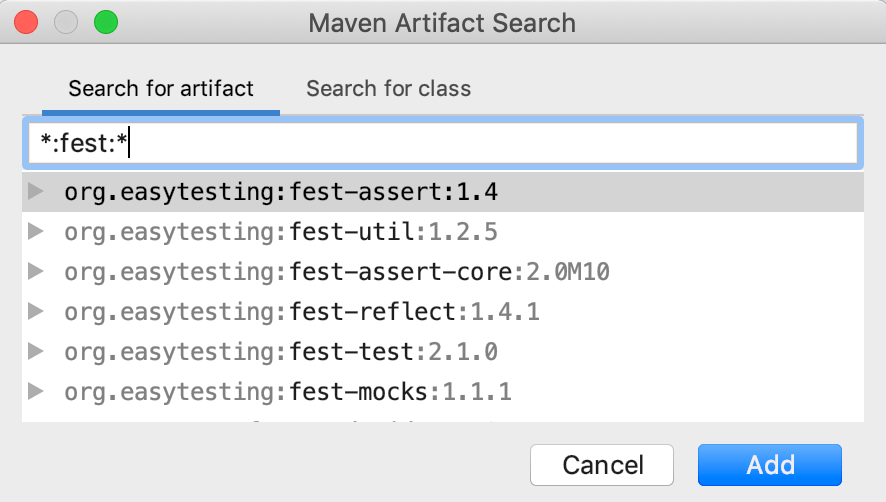Expand the fest-test:2.1.0 artifact row
The width and height of the screenshot is (886, 502).
click(x=37, y=351)
